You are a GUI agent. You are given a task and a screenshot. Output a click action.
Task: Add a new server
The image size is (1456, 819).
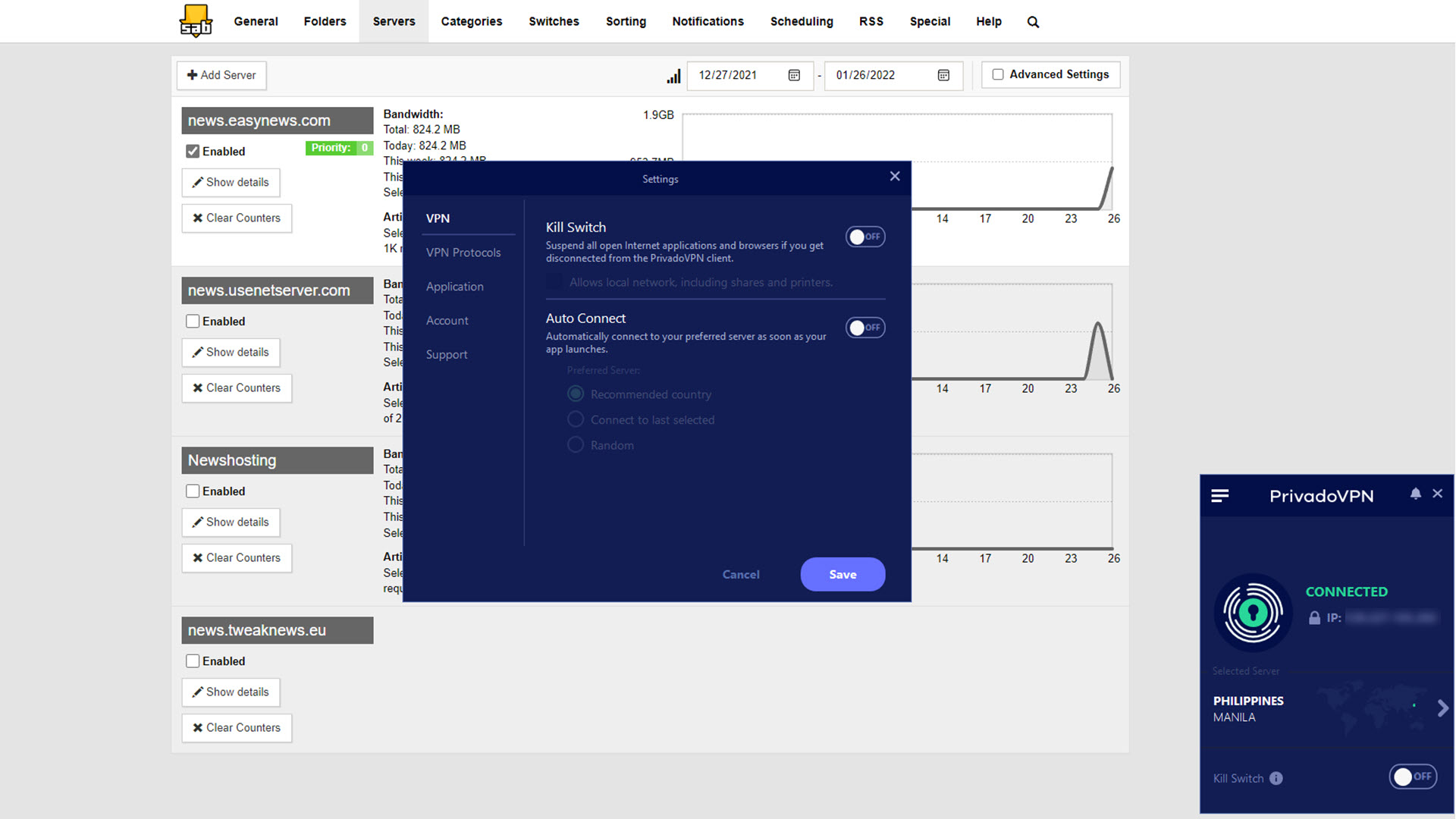pyautogui.click(x=221, y=75)
